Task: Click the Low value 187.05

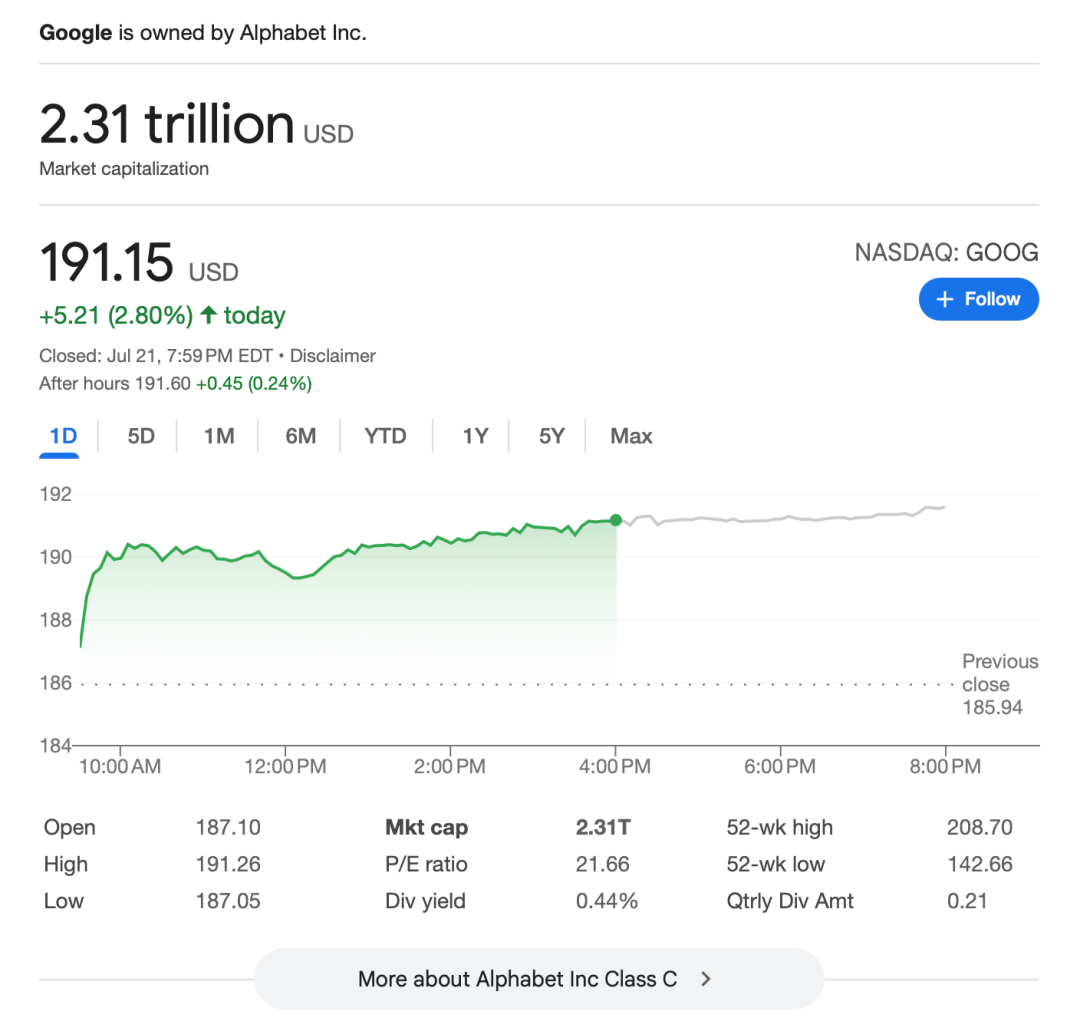Action: tap(228, 901)
